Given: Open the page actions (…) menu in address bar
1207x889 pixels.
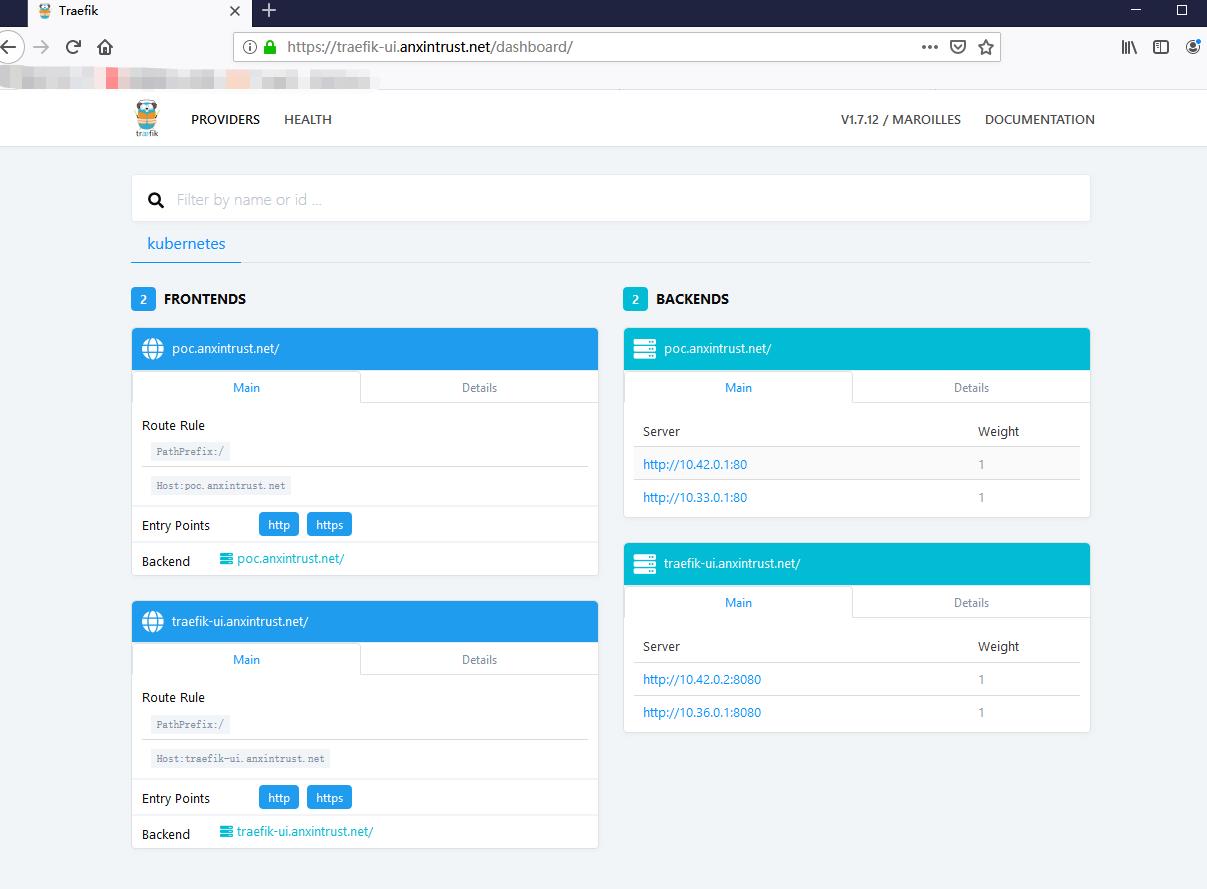Looking at the screenshot, I should [929, 46].
